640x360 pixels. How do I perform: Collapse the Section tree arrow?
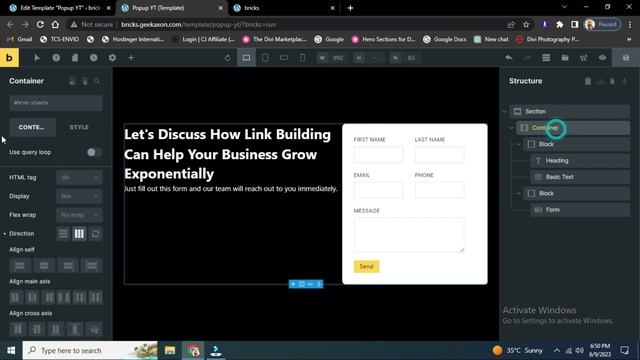pos(504,111)
